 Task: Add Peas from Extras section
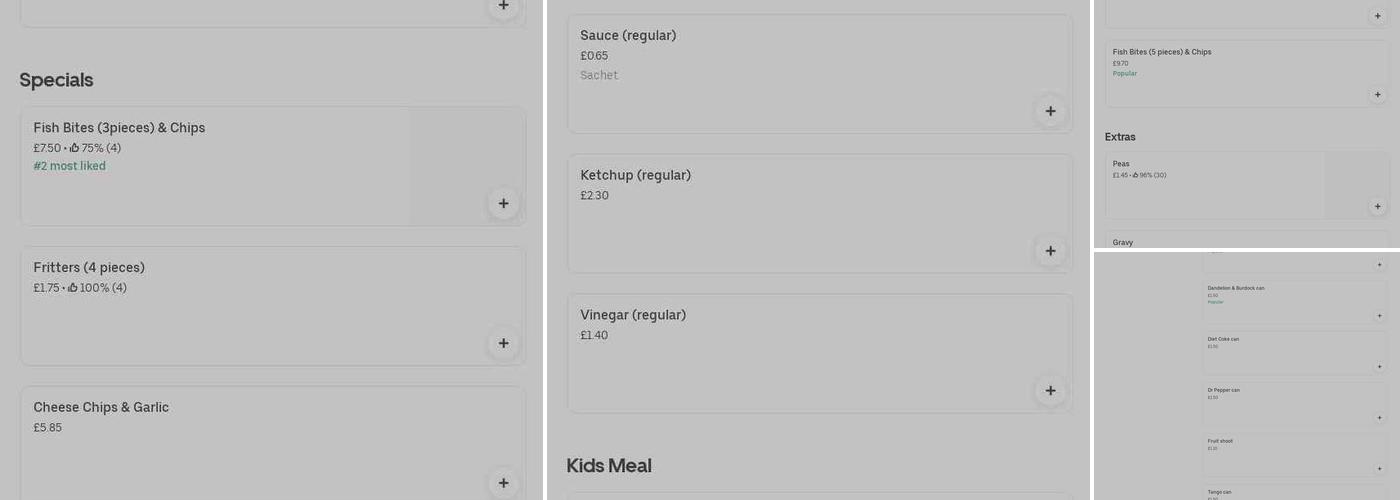click(x=1377, y=207)
